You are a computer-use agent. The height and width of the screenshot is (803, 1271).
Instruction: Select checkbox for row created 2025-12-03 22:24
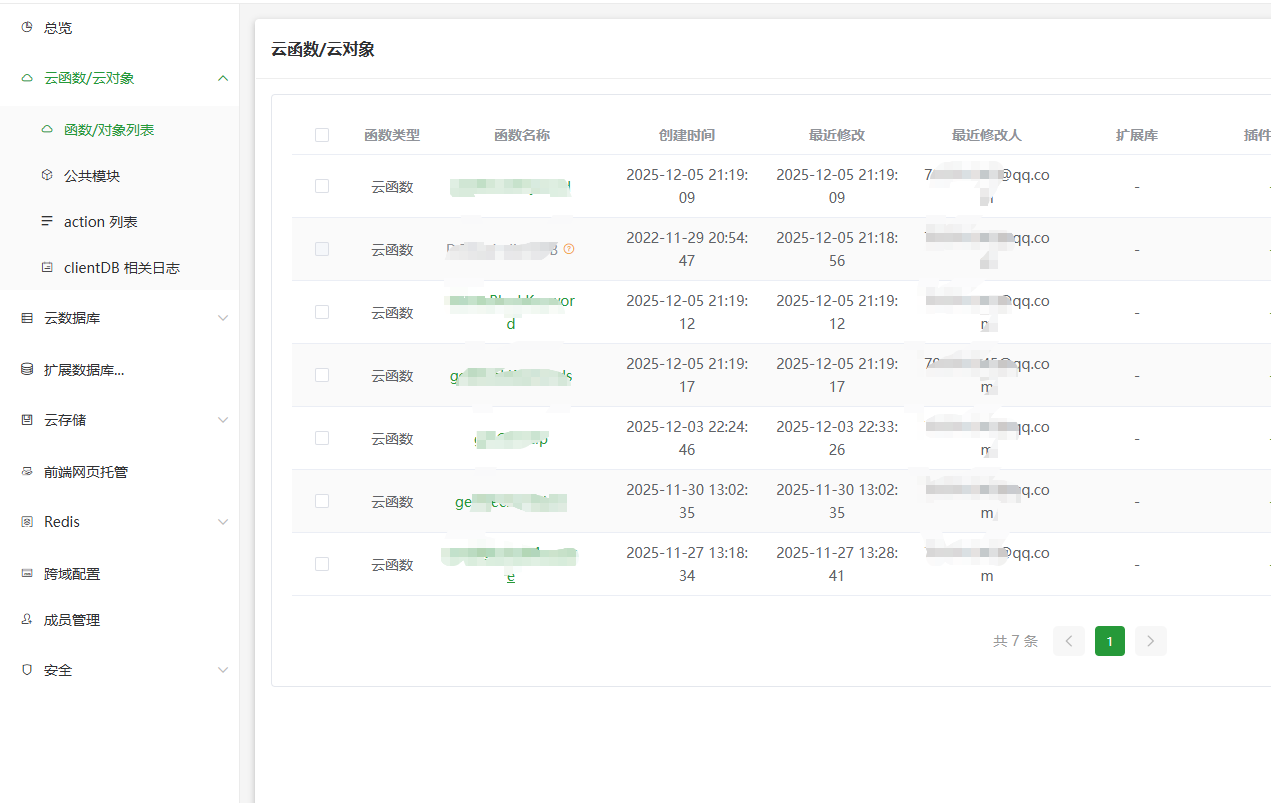[x=322, y=438]
